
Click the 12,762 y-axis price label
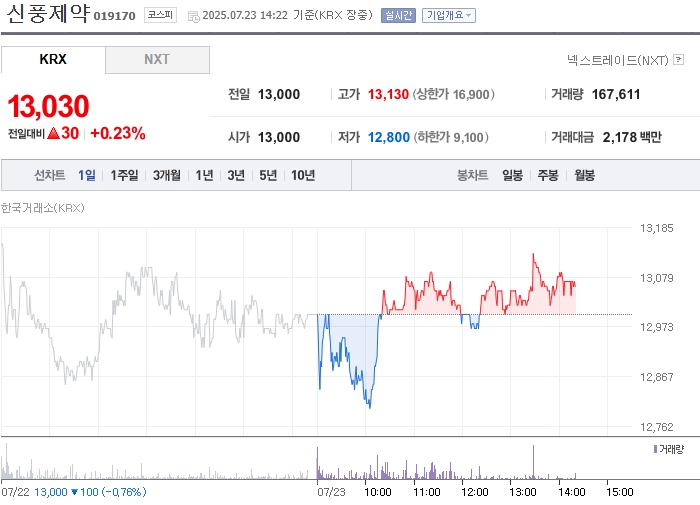click(656, 427)
